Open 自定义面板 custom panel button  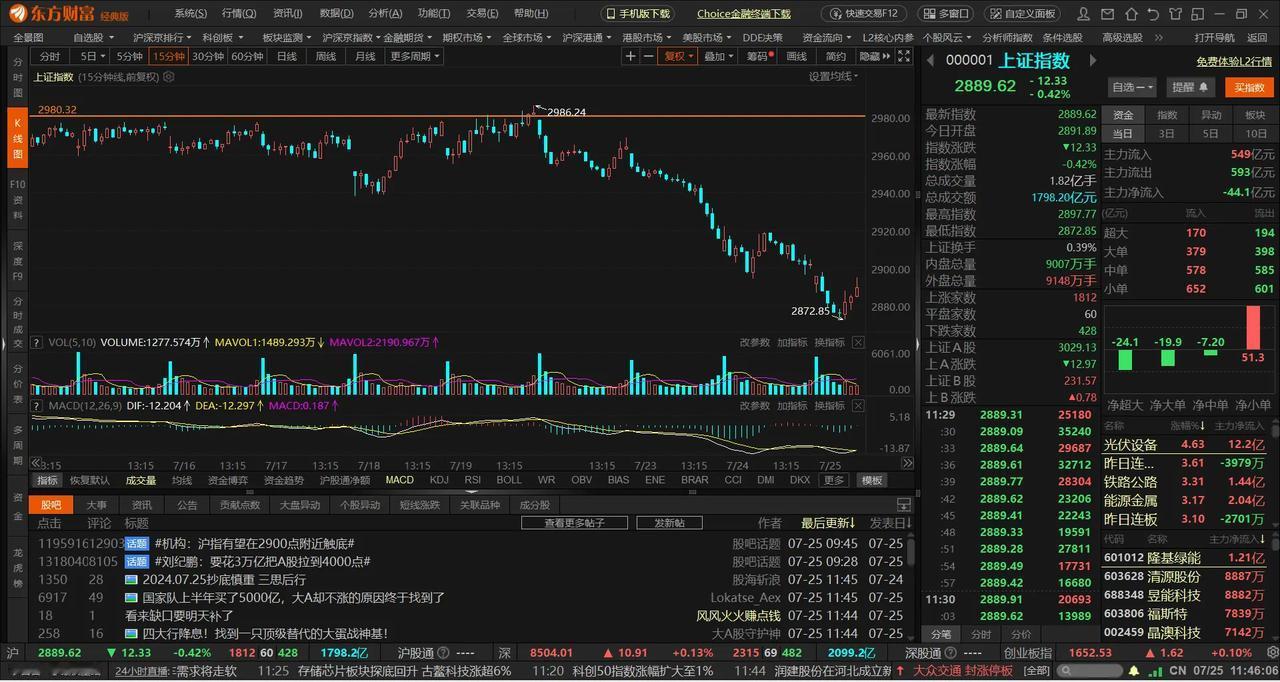1021,13
